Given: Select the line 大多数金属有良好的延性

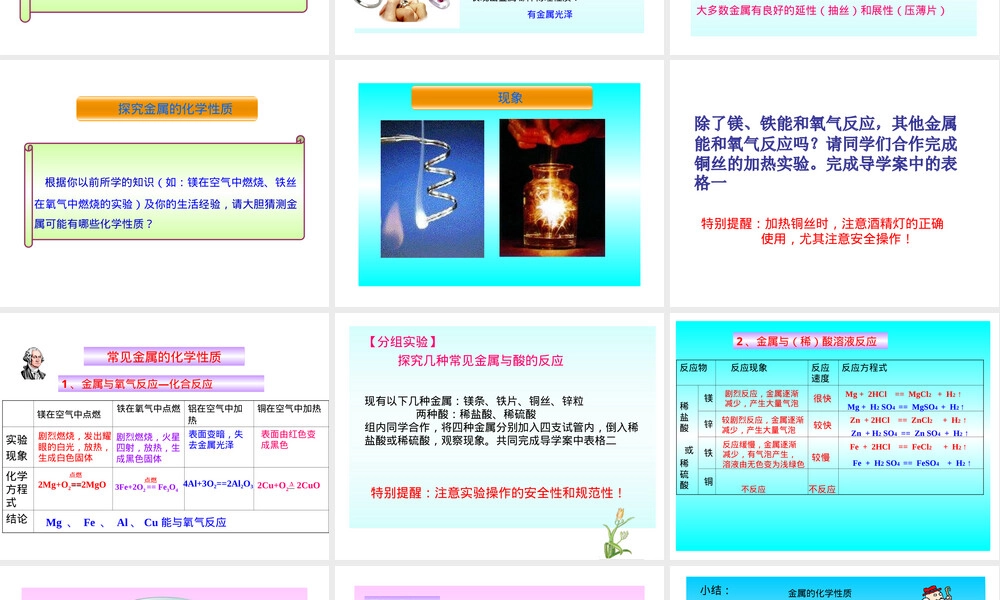Looking at the screenshot, I should 821,10.
